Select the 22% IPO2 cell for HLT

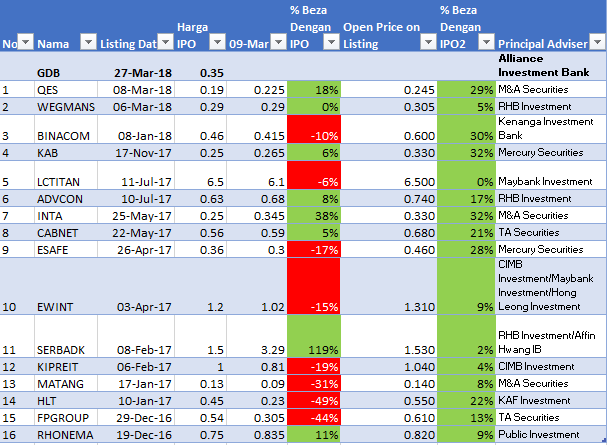466,400
